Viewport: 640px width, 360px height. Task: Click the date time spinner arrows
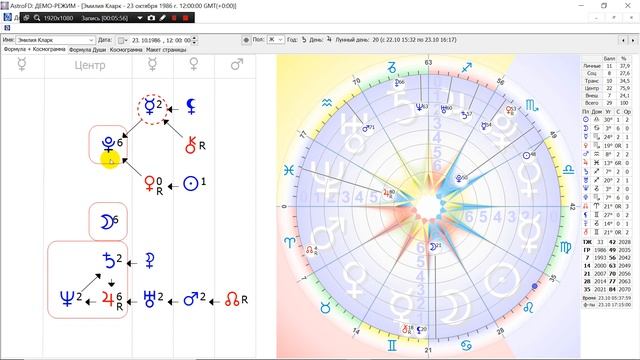point(194,40)
